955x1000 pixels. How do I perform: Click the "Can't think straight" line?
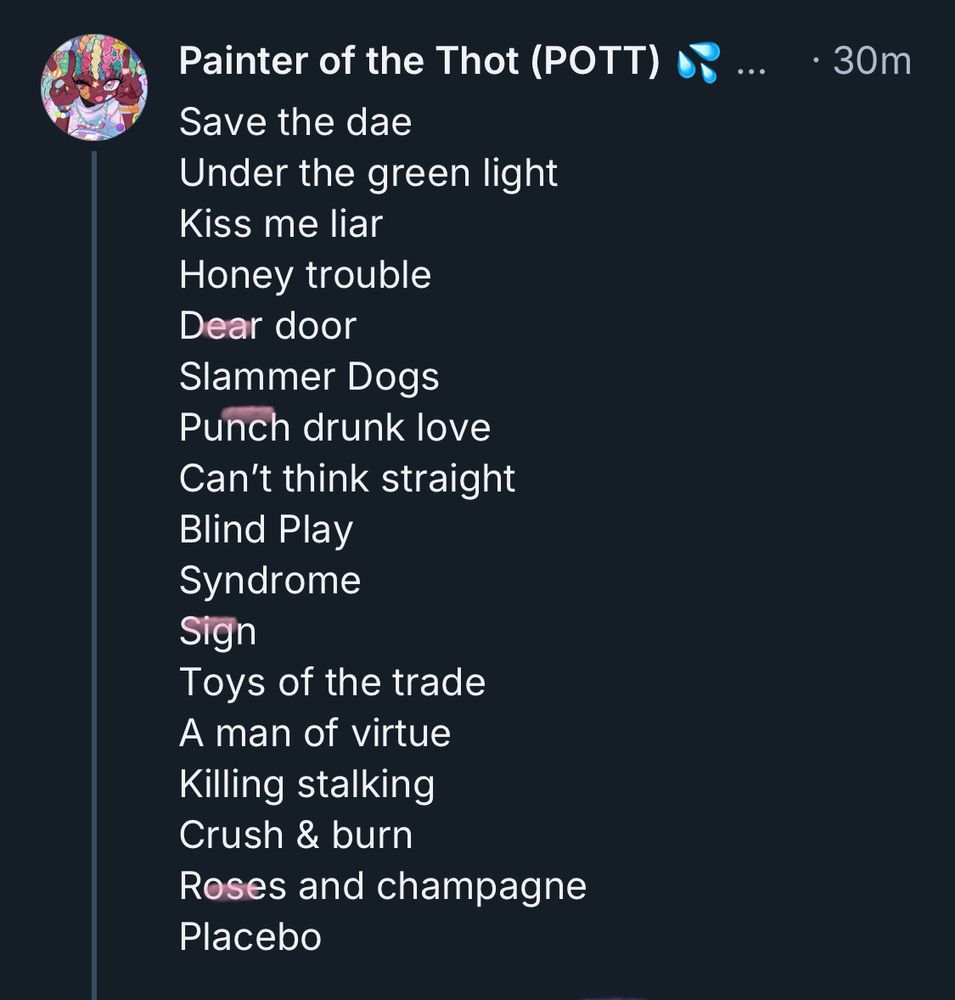pyautogui.click(x=347, y=479)
